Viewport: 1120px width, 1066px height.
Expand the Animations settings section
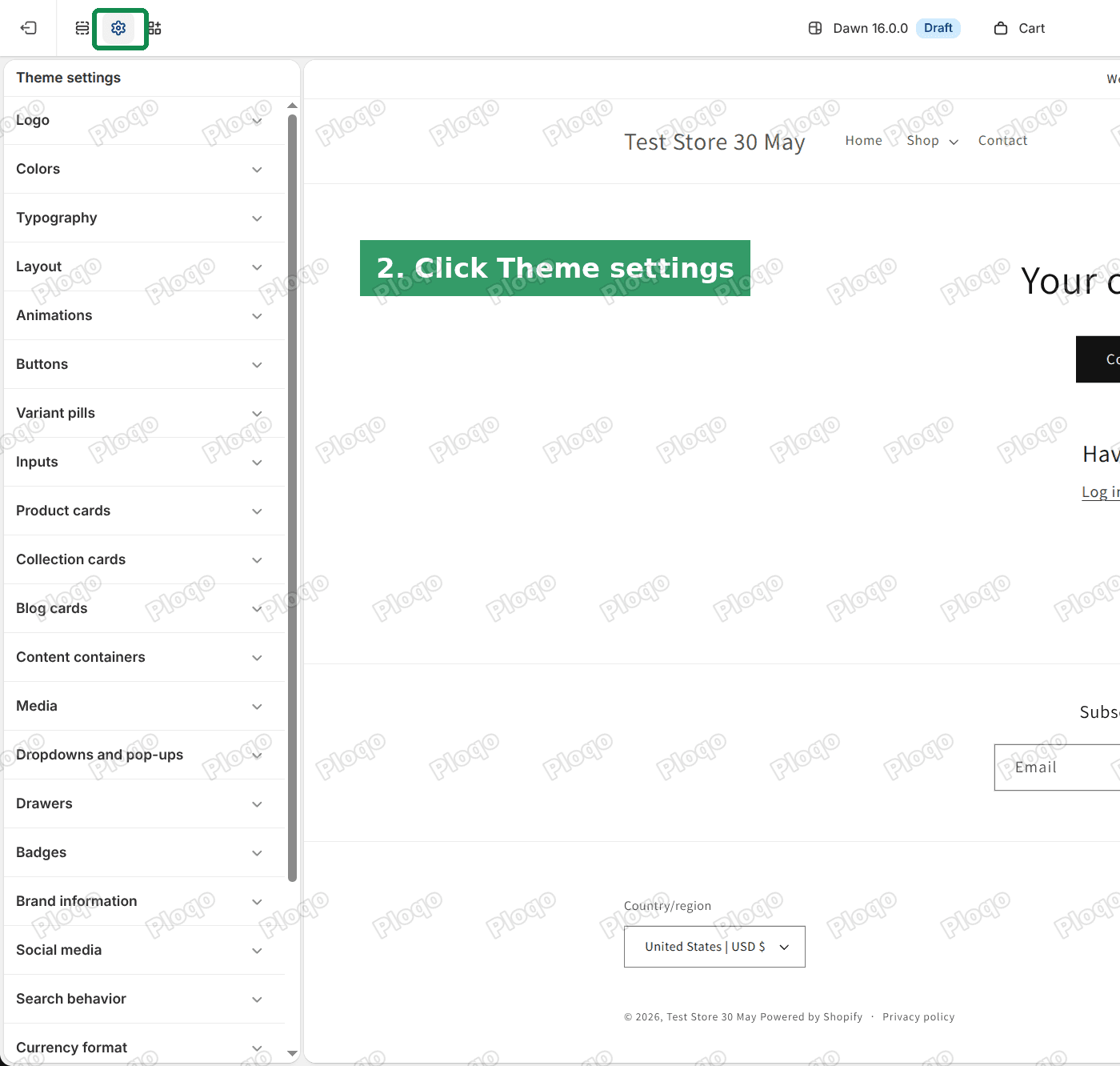(145, 315)
